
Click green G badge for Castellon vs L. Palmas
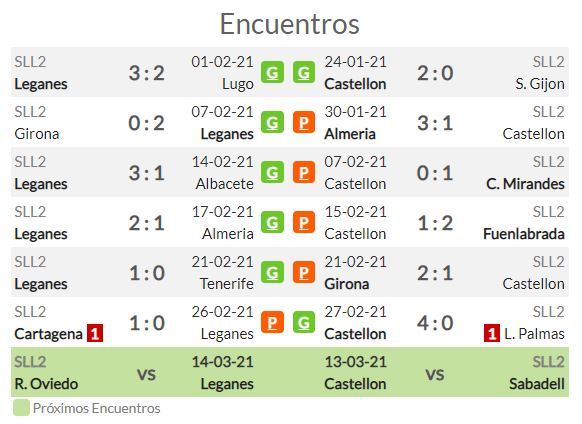pos(304,322)
